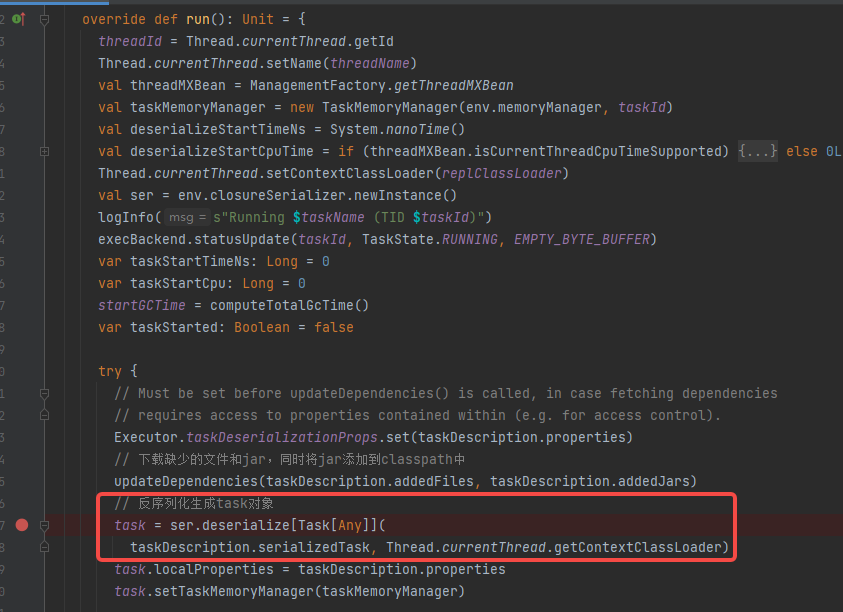The width and height of the screenshot is (843, 612).
Task: Expand the {...} folded code placeholder
Action: coord(758,151)
